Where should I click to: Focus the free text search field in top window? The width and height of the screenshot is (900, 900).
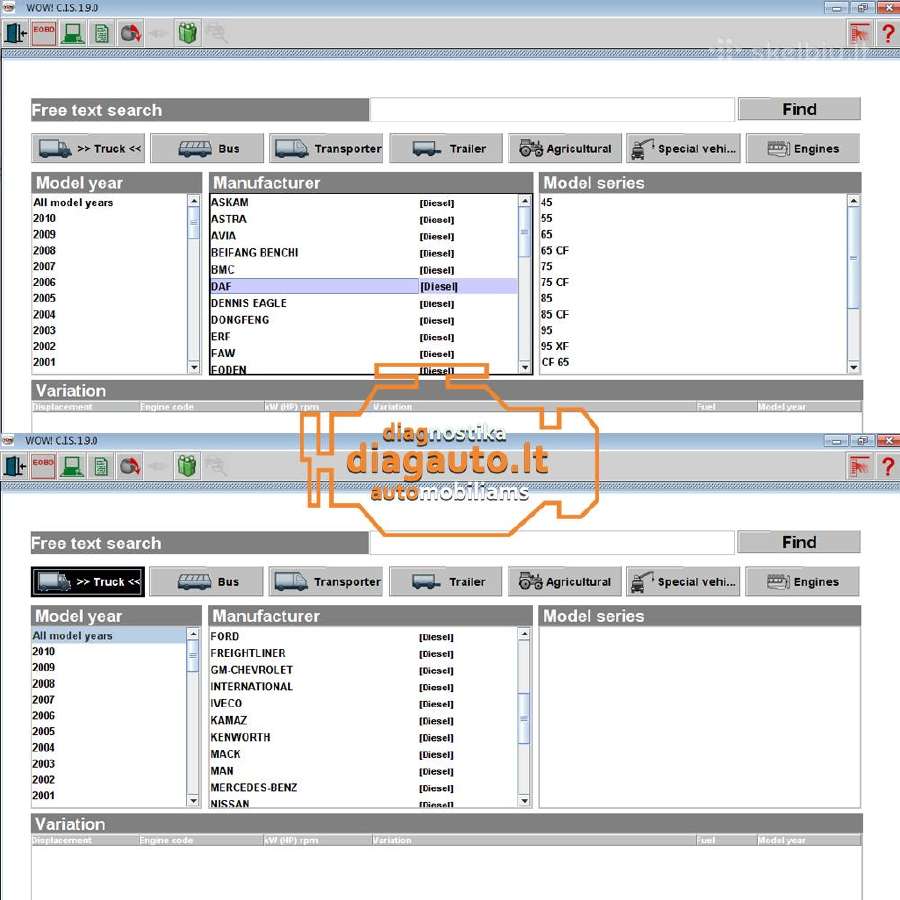pyautogui.click(x=552, y=110)
